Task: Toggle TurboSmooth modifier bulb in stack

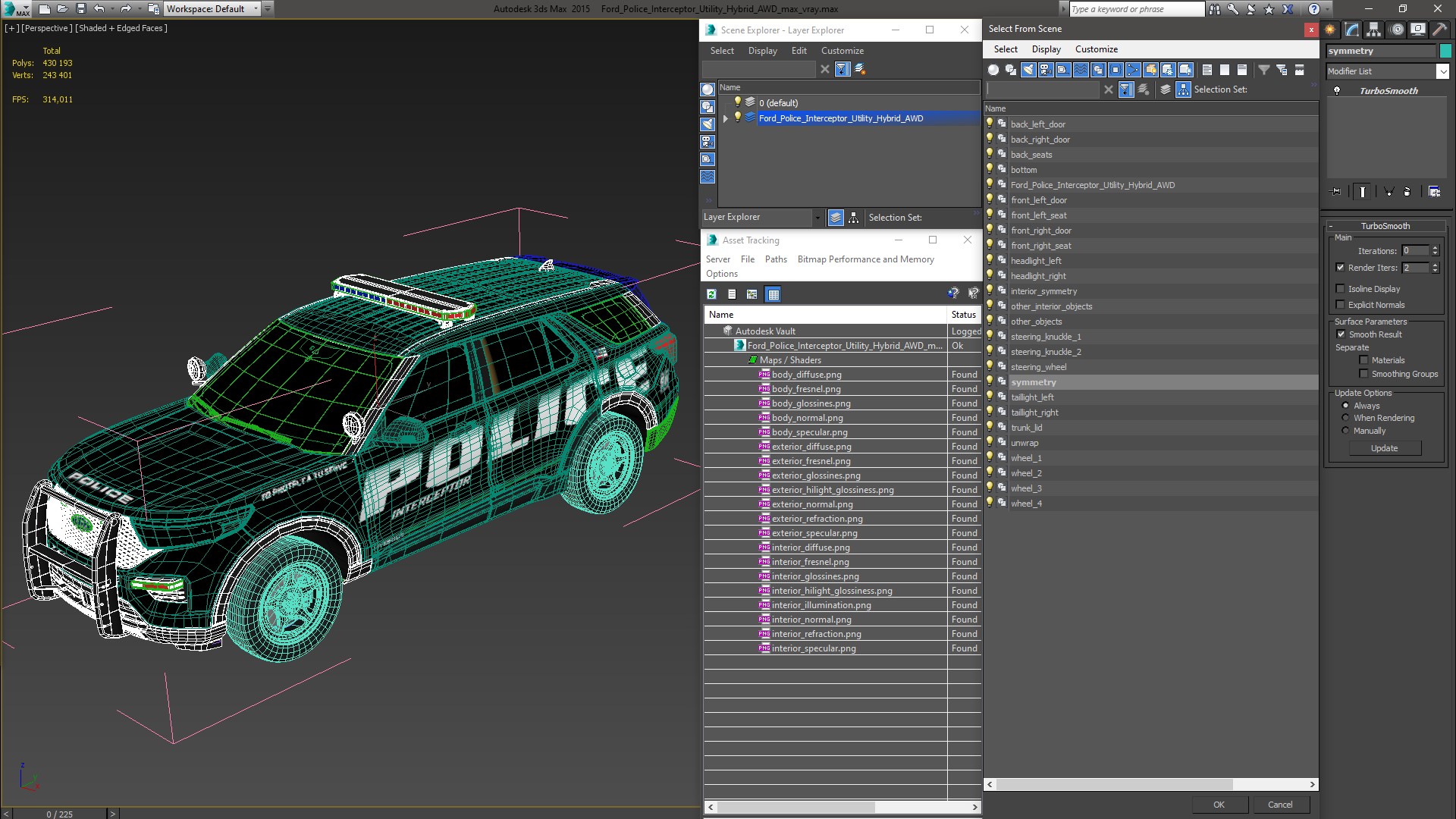Action: (1337, 91)
